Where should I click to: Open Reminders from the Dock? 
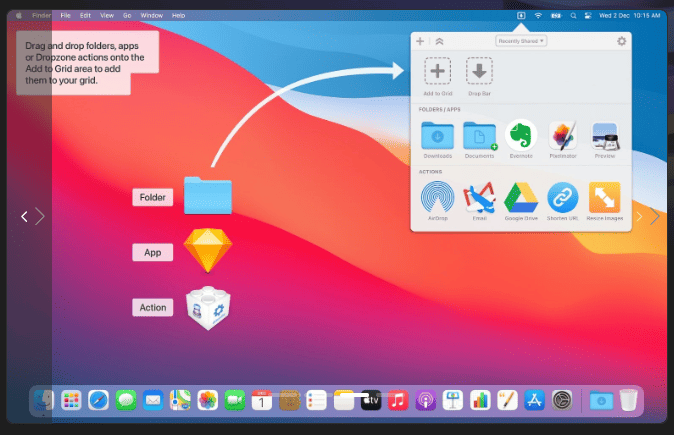click(x=316, y=401)
